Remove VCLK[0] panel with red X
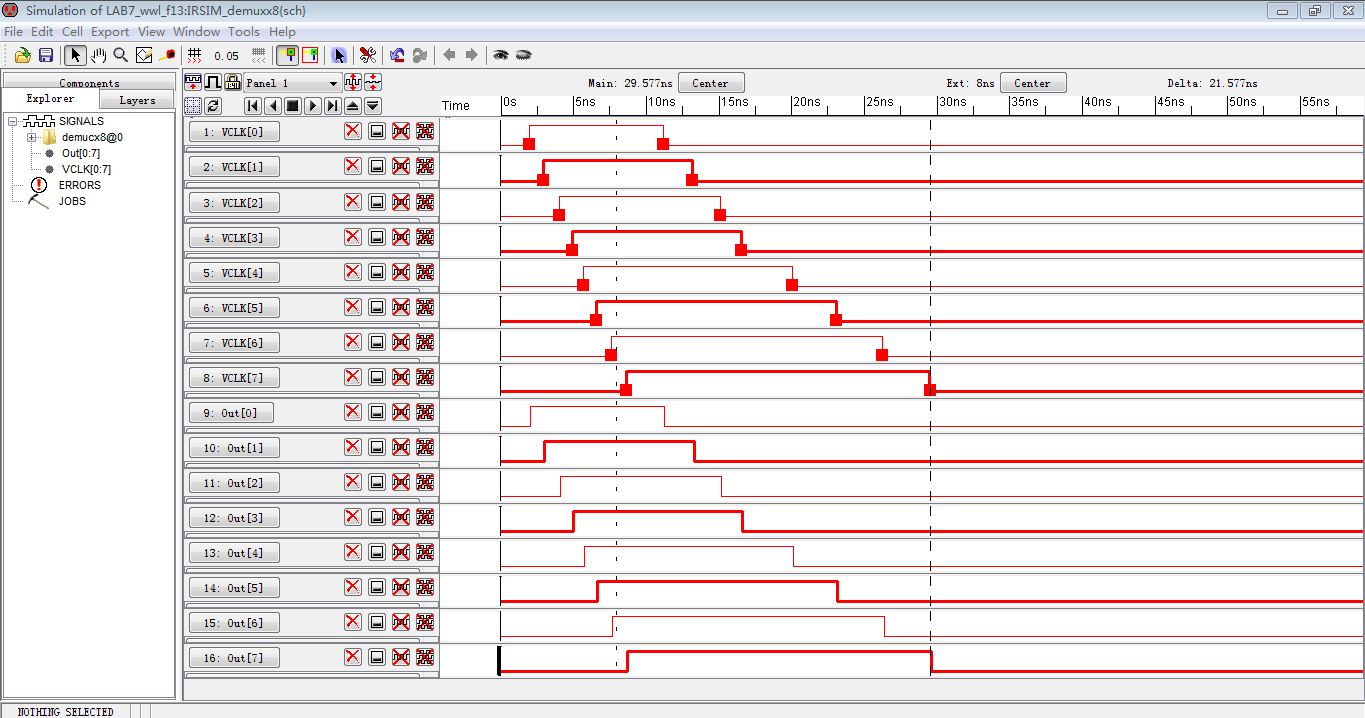 [x=352, y=131]
